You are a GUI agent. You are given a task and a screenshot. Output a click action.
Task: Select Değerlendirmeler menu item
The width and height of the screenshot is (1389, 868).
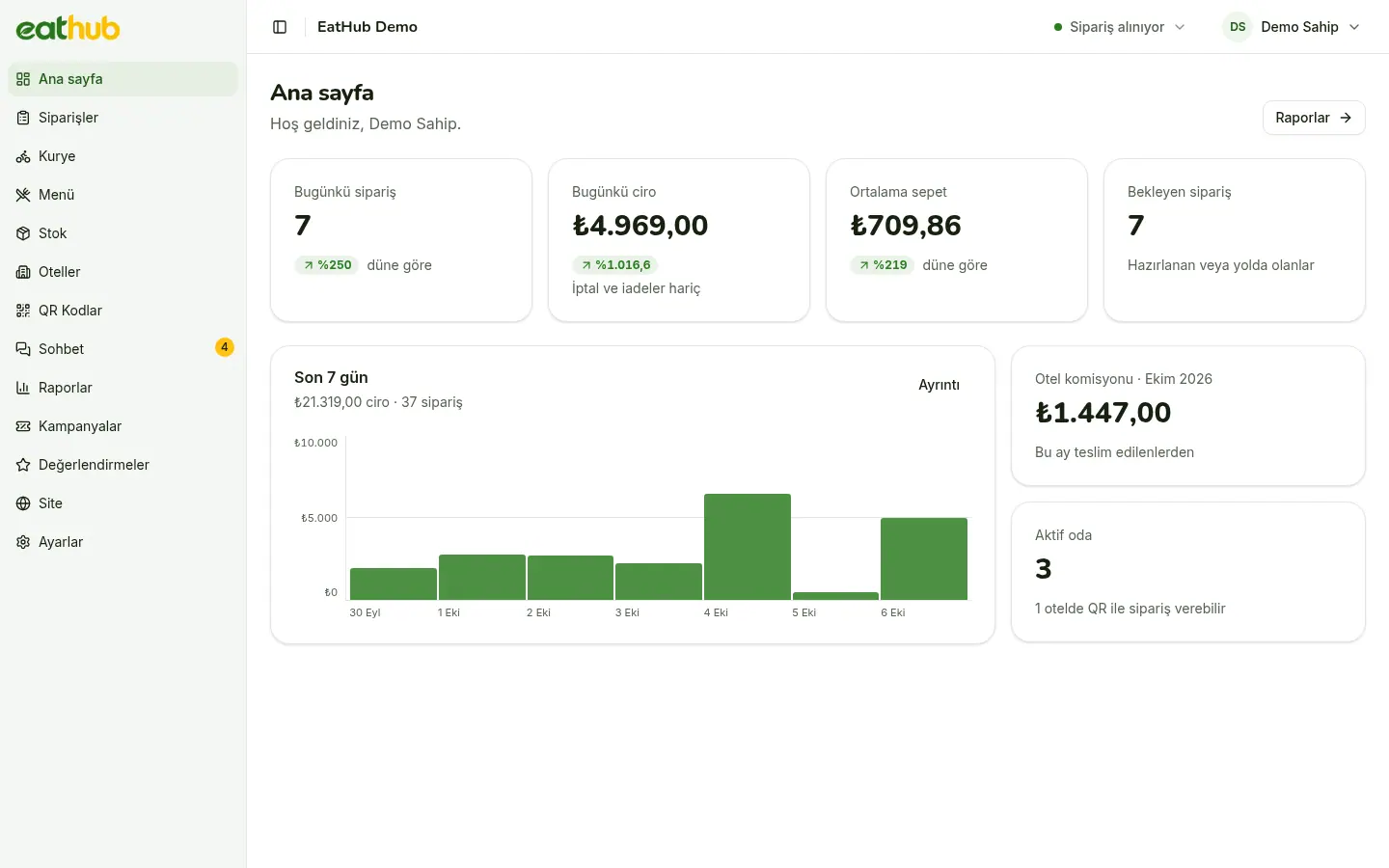tap(123, 465)
